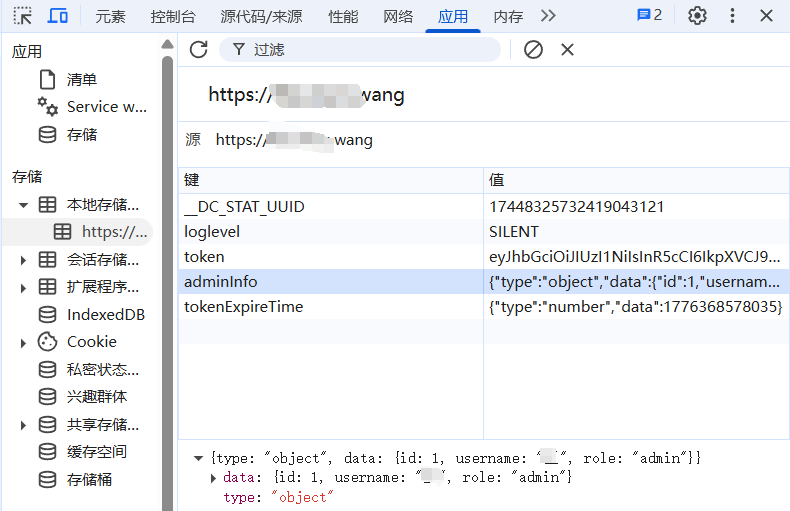Open the 内存 tab
Screen dimensions: 790x511
508,17
